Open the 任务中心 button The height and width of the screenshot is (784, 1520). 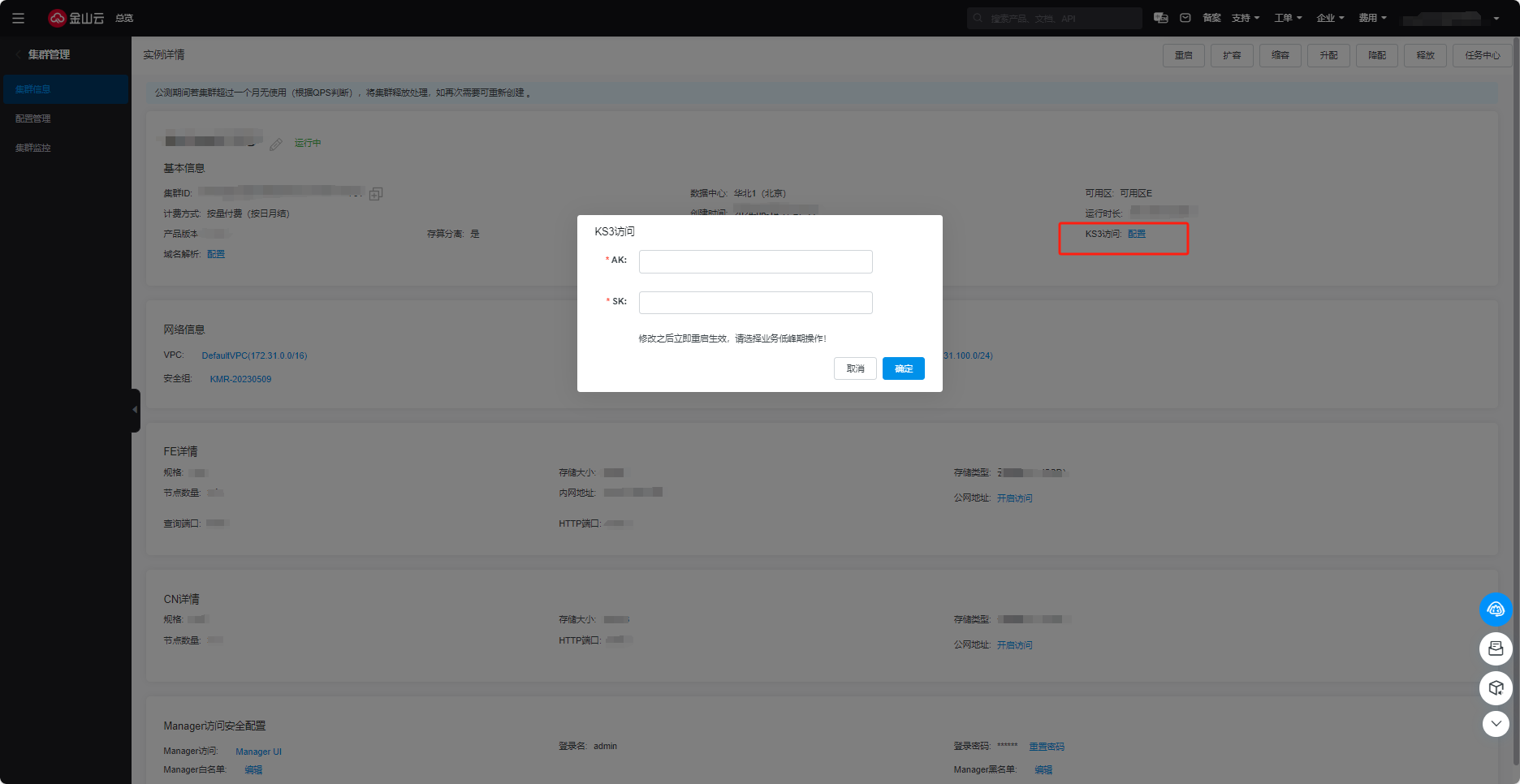point(1483,55)
